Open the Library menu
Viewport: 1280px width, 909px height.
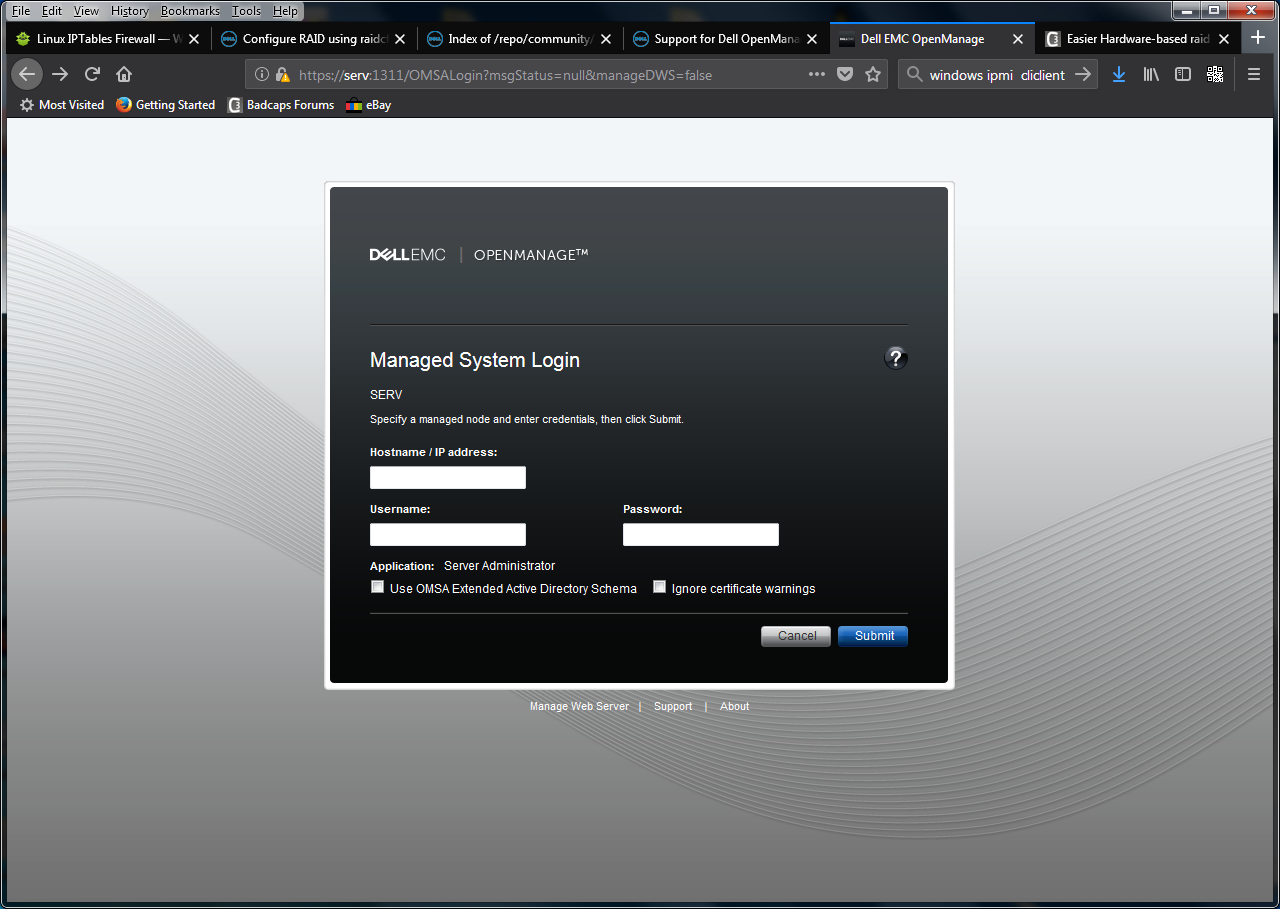point(1151,74)
